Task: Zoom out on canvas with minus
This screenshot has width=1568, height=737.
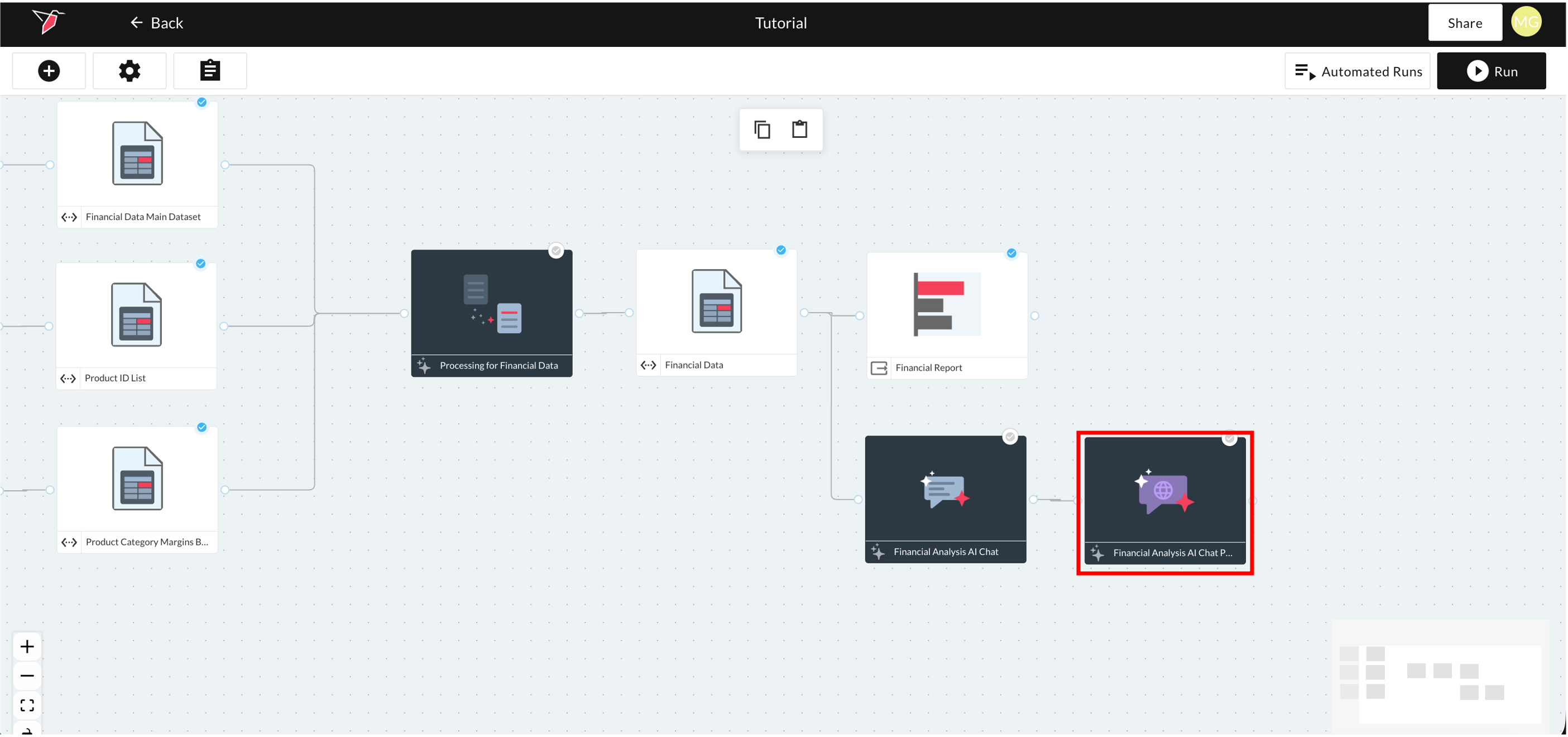Action: [27, 676]
